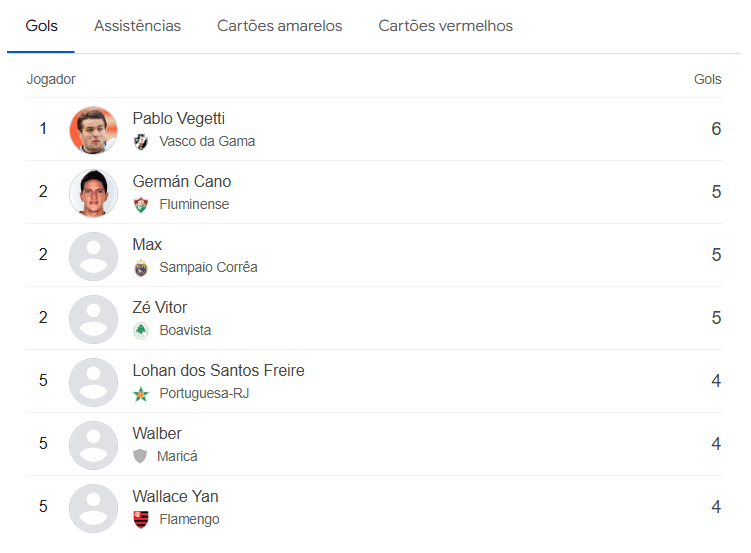751x553 pixels.
Task: Click the Sampaio Corrêa club crest
Action: 141,268
